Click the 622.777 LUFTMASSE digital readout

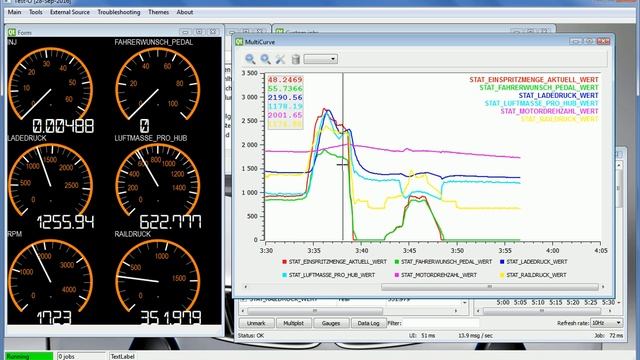point(171,222)
